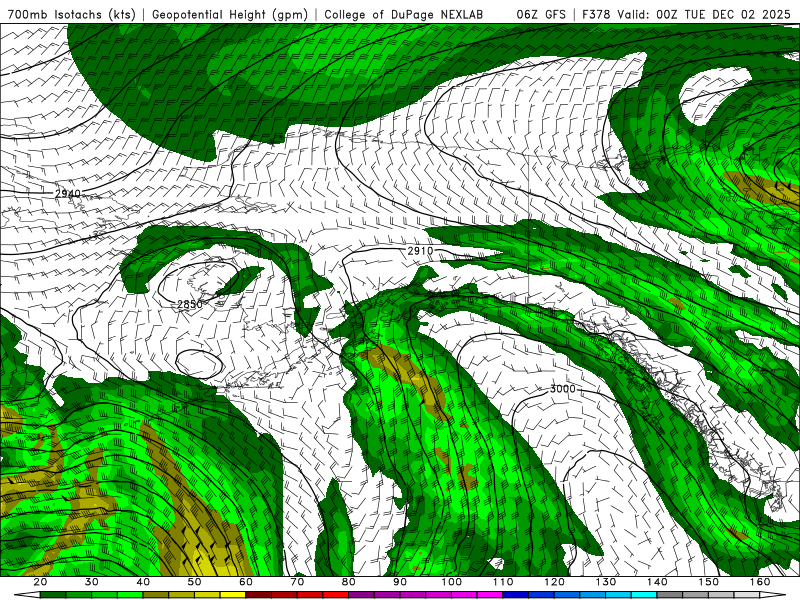This screenshot has height=600, width=800.
Task: Click the cyan swatch just before the 140 mark
Action: [644, 595]
